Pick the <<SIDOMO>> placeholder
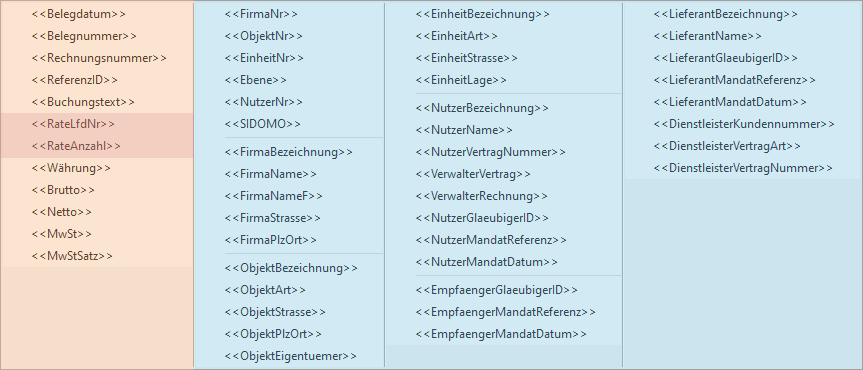863x370 pixels. tap(263, 124)
